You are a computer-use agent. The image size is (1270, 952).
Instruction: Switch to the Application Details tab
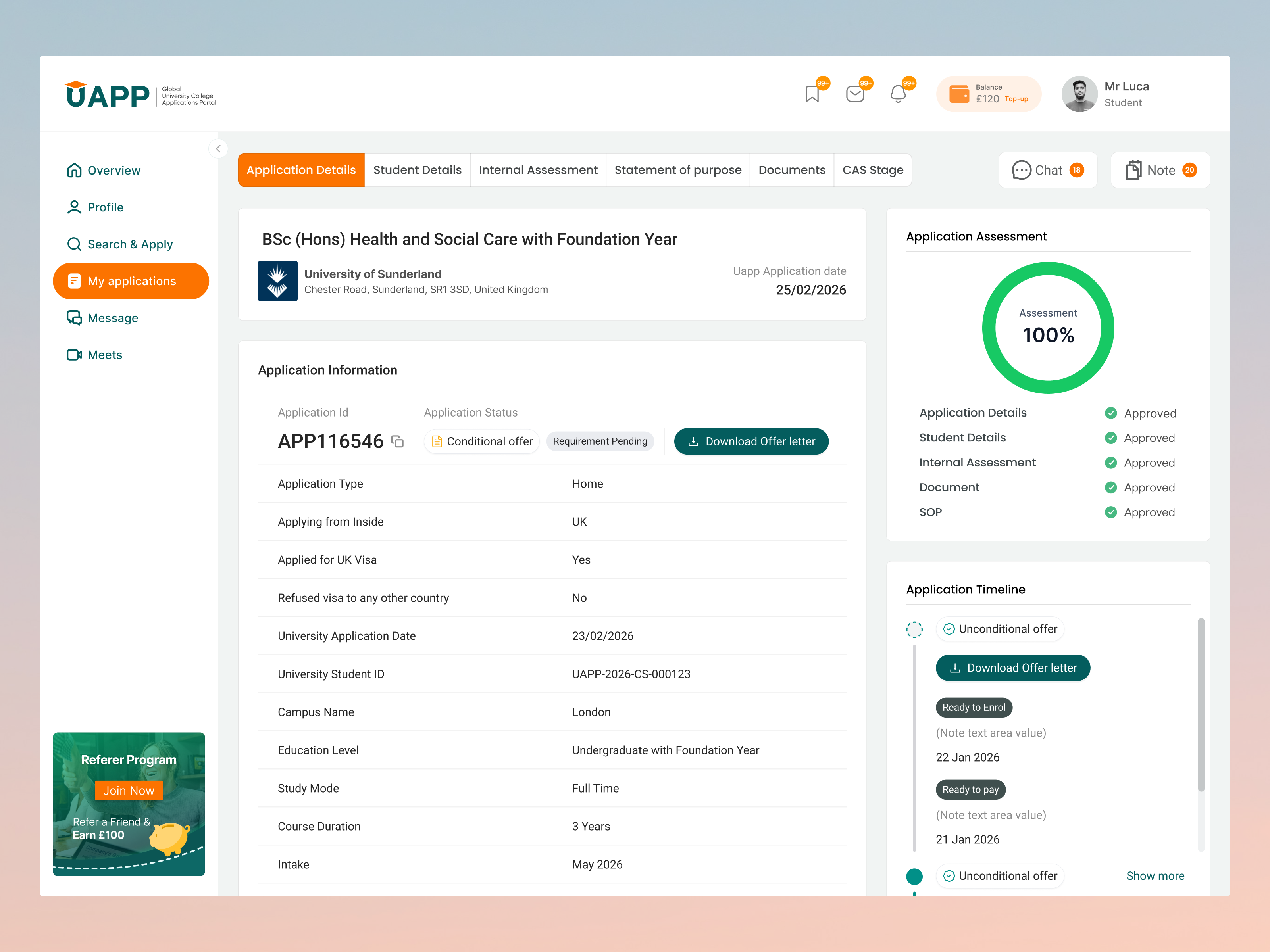[301, 170]
